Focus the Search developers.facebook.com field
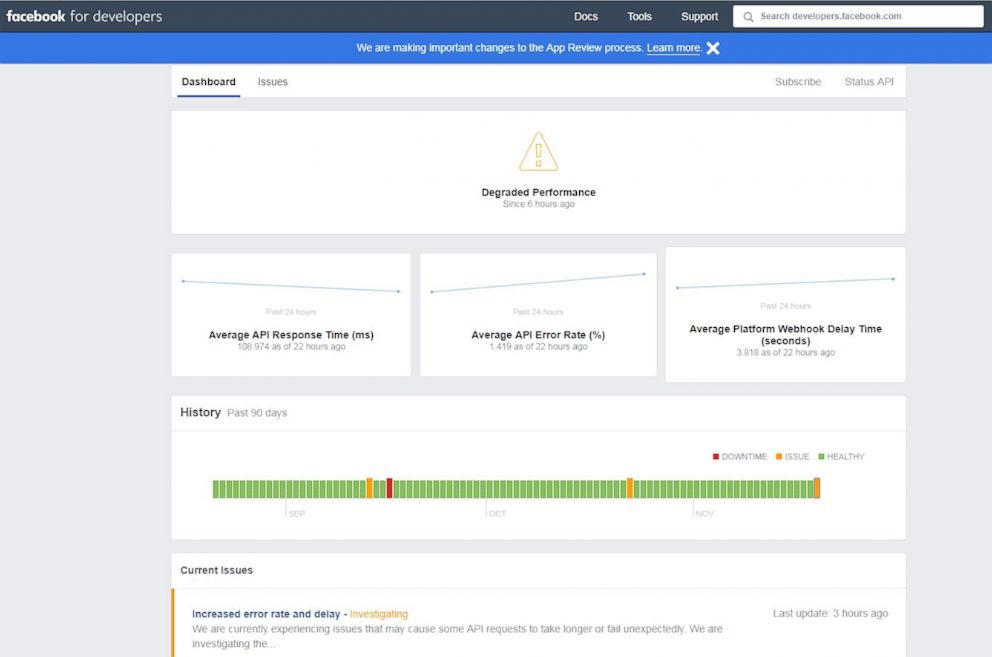 click(x=858, y=16)
